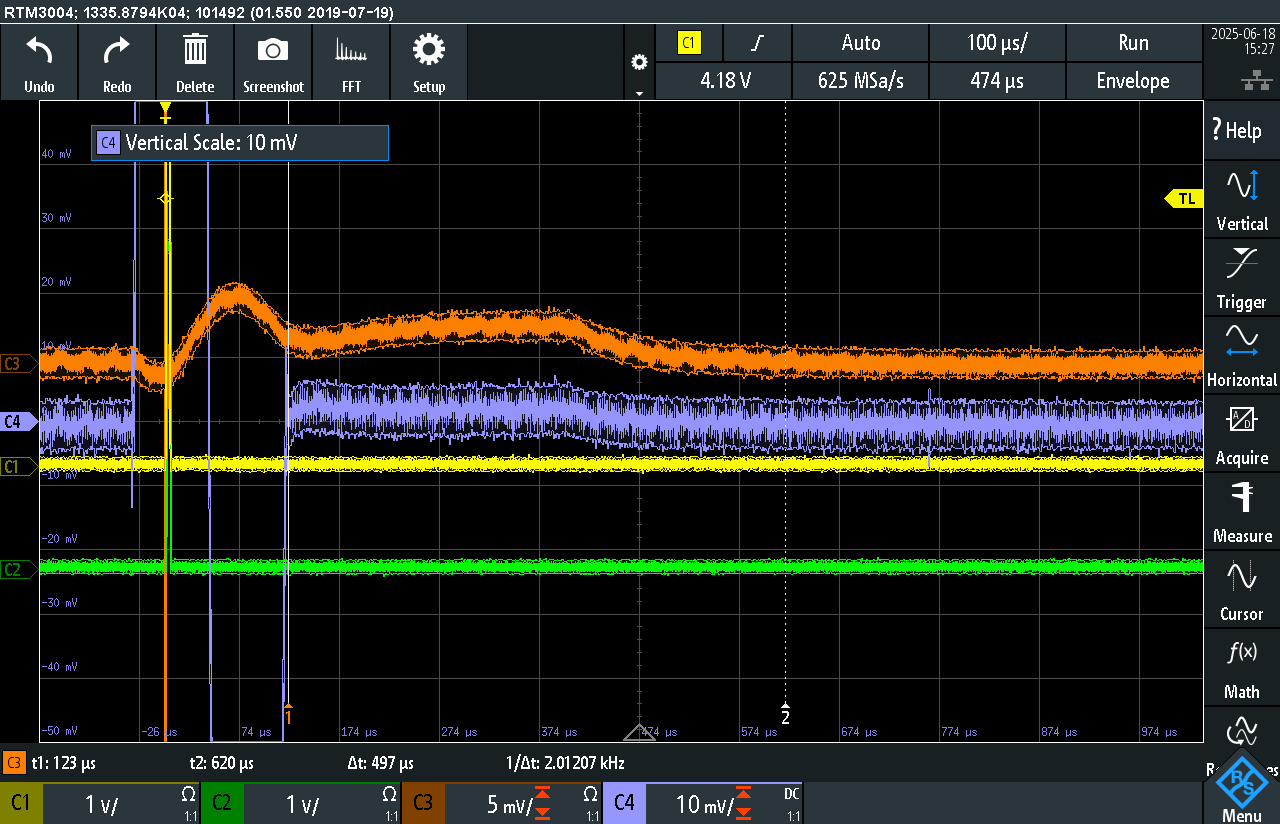1280x824 pixels.
Task: Change the Envelope acquisition mode
Action: point(1133,81)
